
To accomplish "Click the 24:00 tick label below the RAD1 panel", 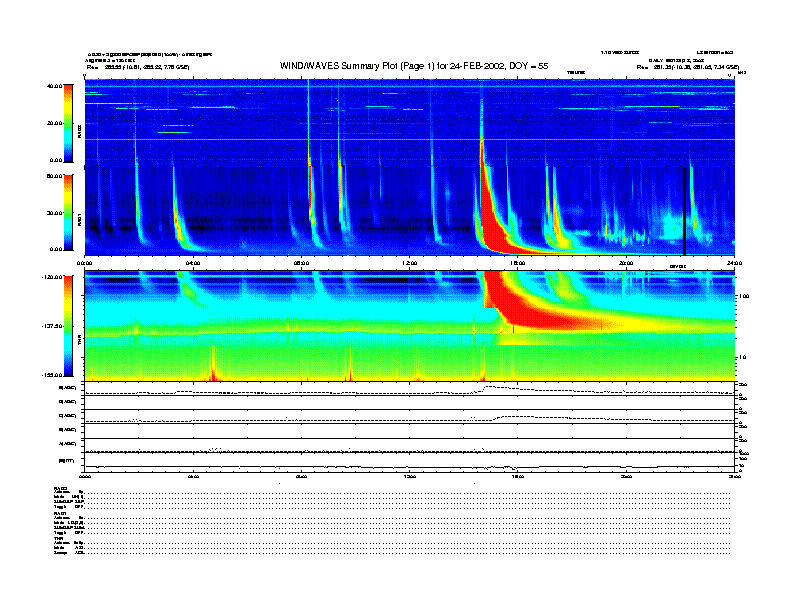I will click(x=734, y=263).
